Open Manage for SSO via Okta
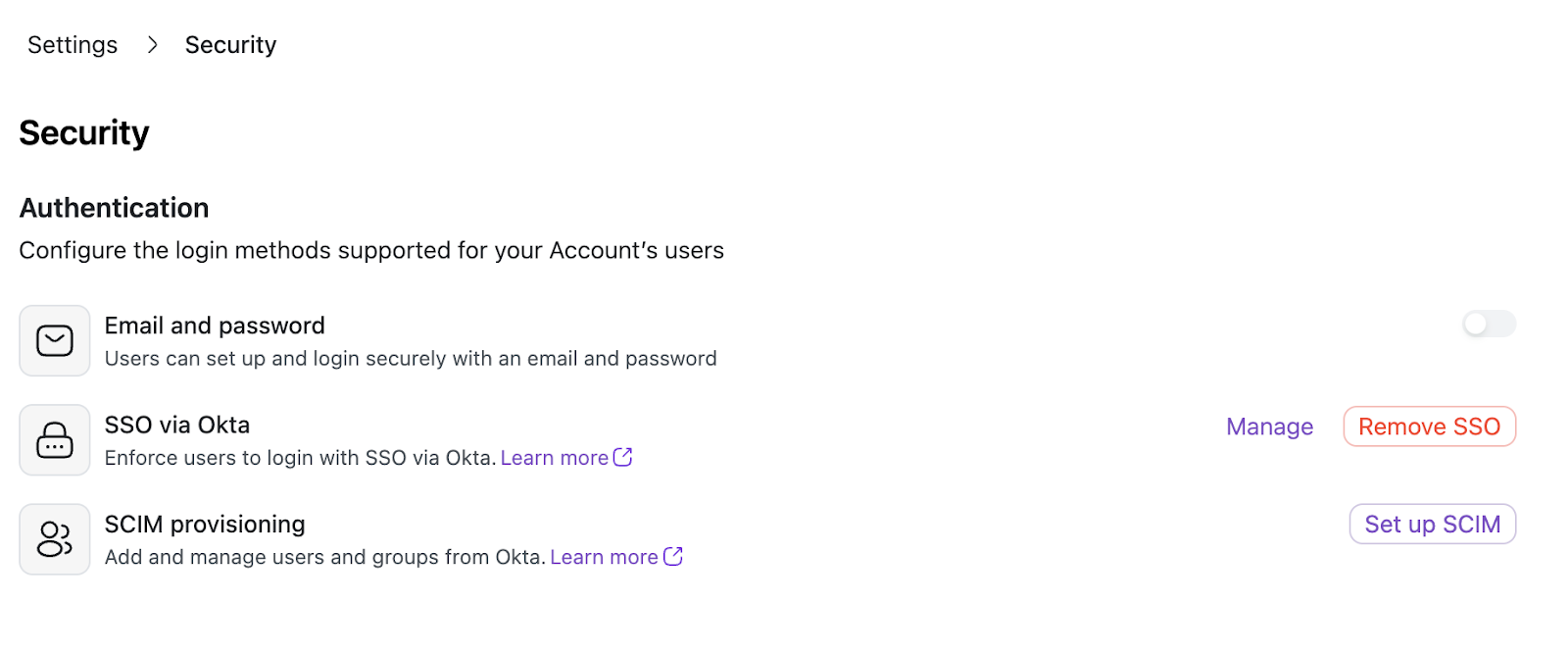 point(1269,427)
